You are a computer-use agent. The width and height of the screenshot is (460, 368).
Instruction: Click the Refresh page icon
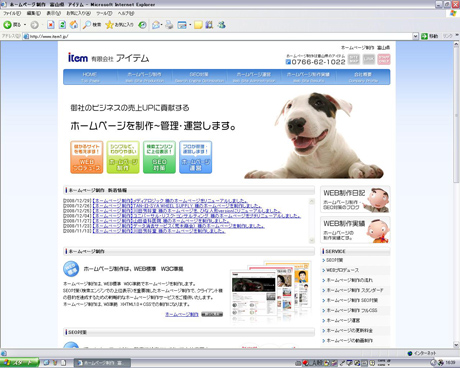pos(62,25)
